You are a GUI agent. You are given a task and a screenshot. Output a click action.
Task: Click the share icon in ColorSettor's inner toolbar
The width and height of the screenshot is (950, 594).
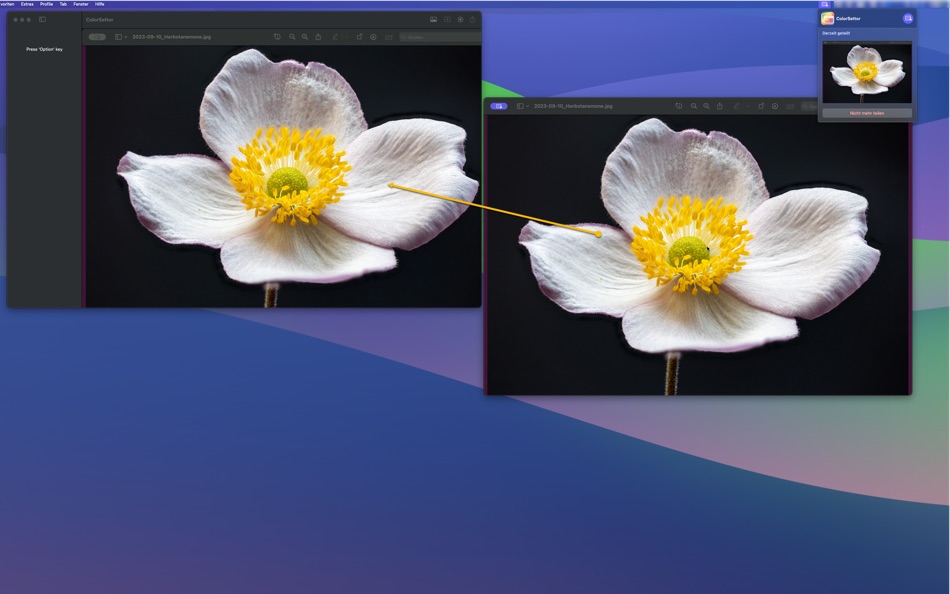point(318,37)
